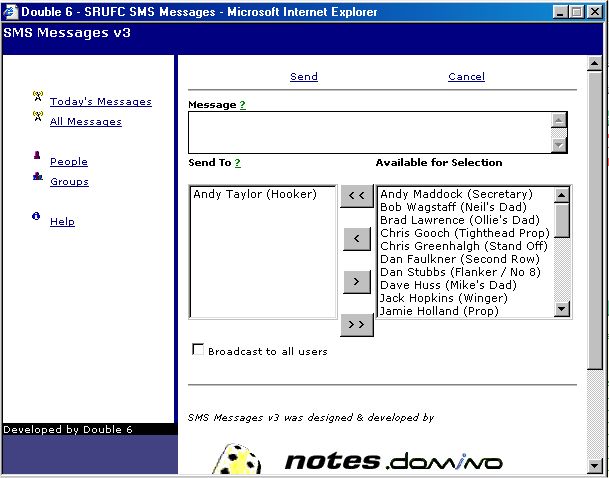Image resolution: width=609 pixels, height=478 pixels.
Task: Open the Message field help question mark
Action: 242,105
